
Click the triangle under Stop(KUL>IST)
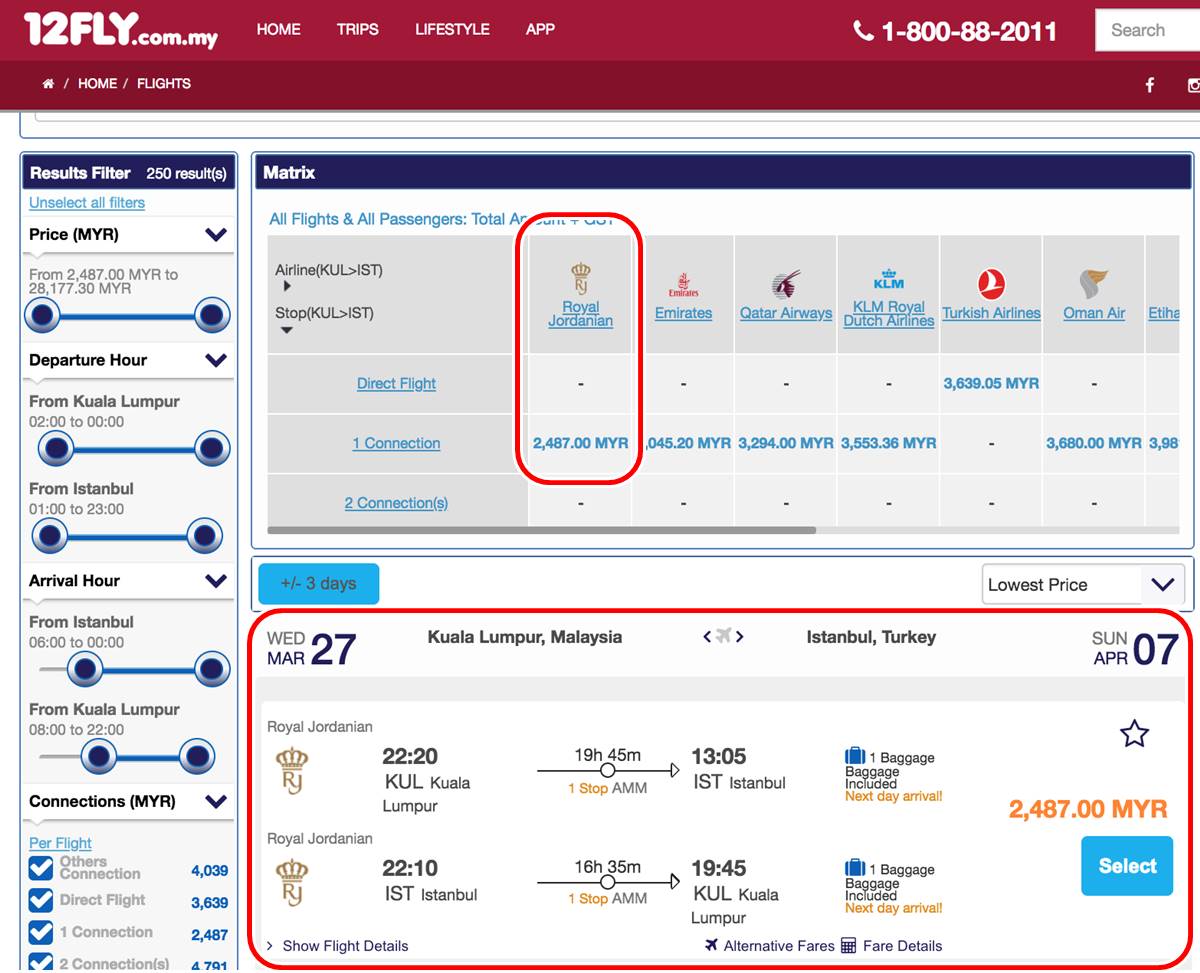tap(287, 330)
